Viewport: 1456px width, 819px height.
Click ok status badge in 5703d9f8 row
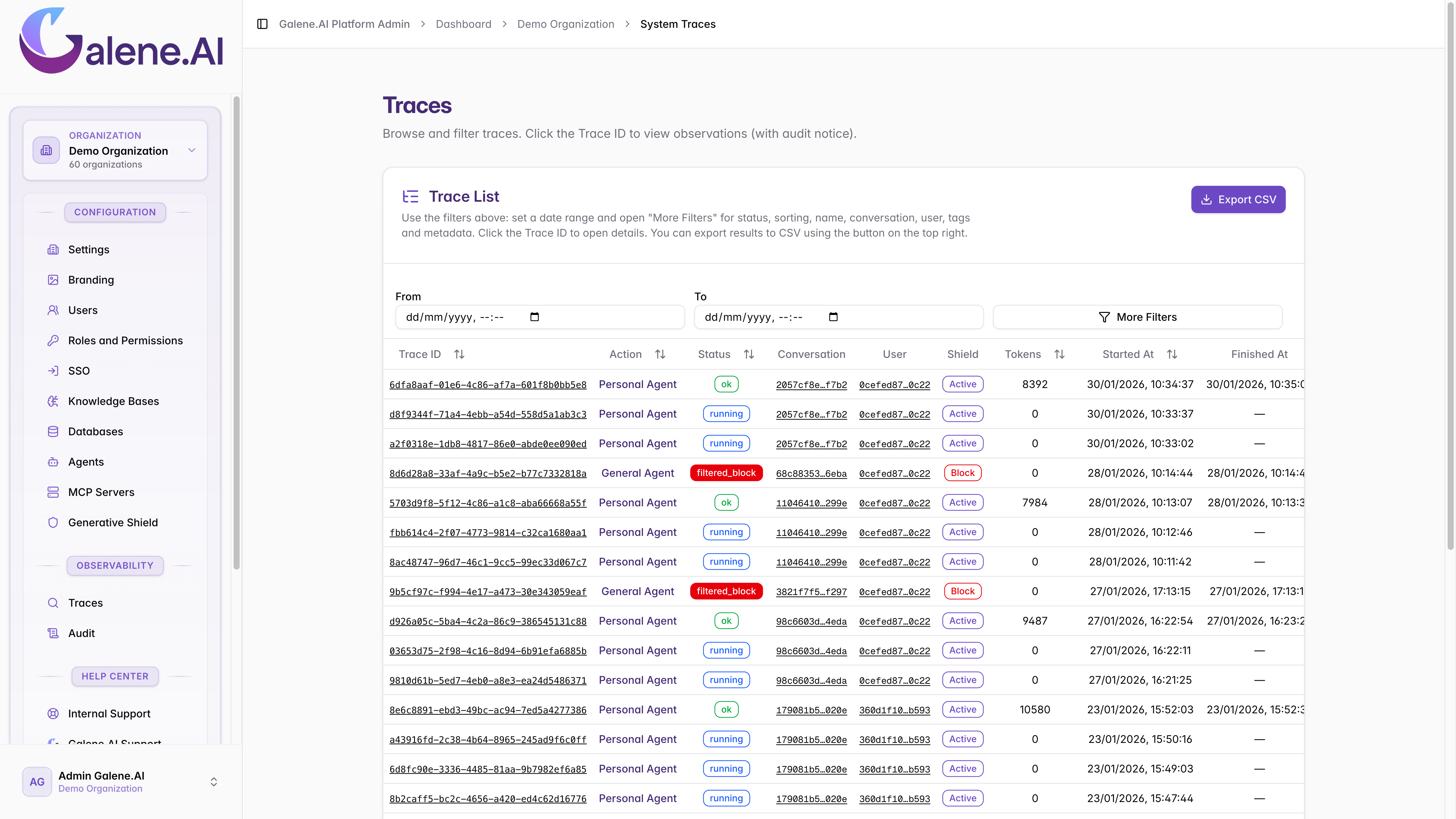(x=726, y=503)
